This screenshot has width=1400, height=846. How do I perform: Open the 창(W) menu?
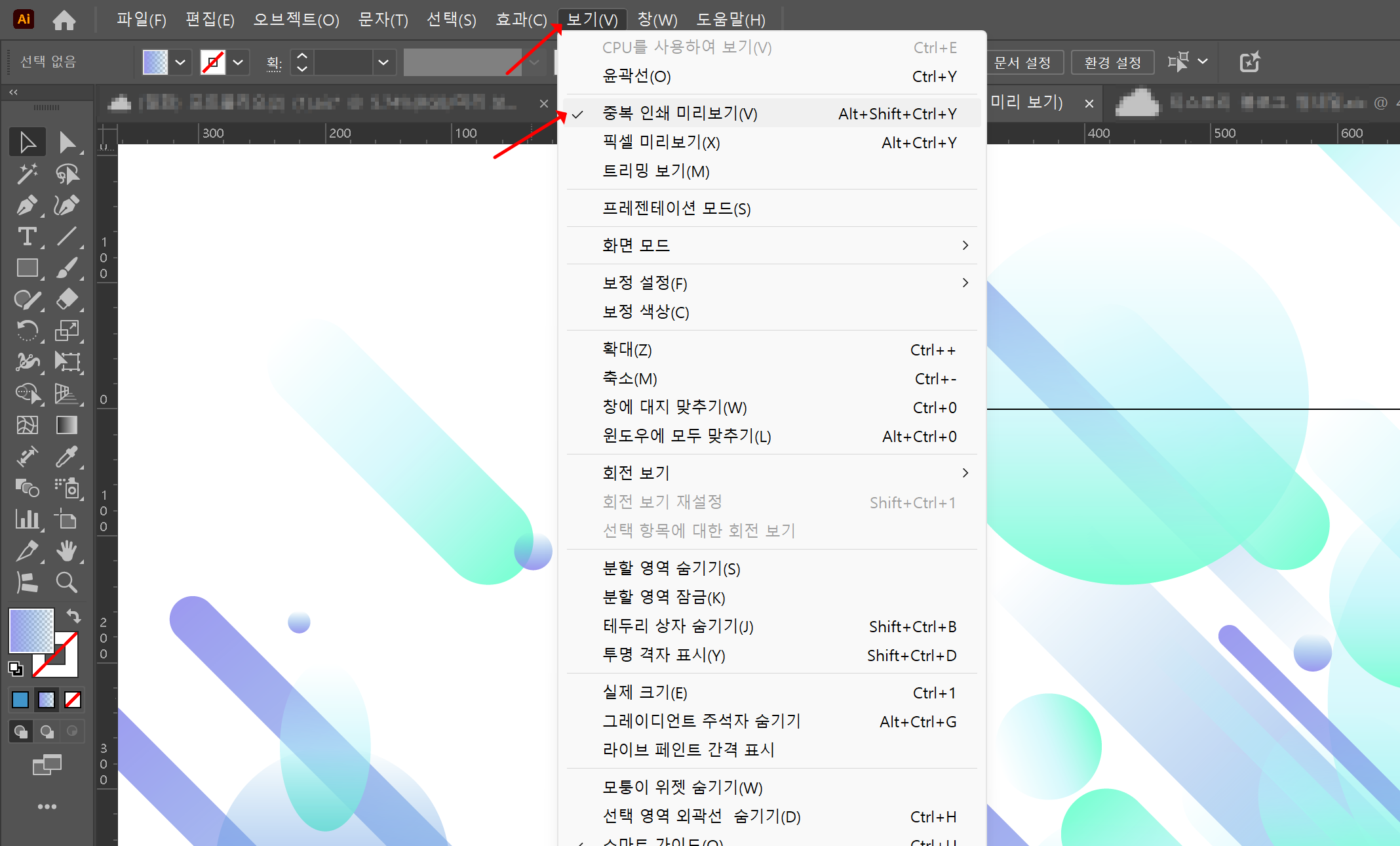tap(657, 19)
